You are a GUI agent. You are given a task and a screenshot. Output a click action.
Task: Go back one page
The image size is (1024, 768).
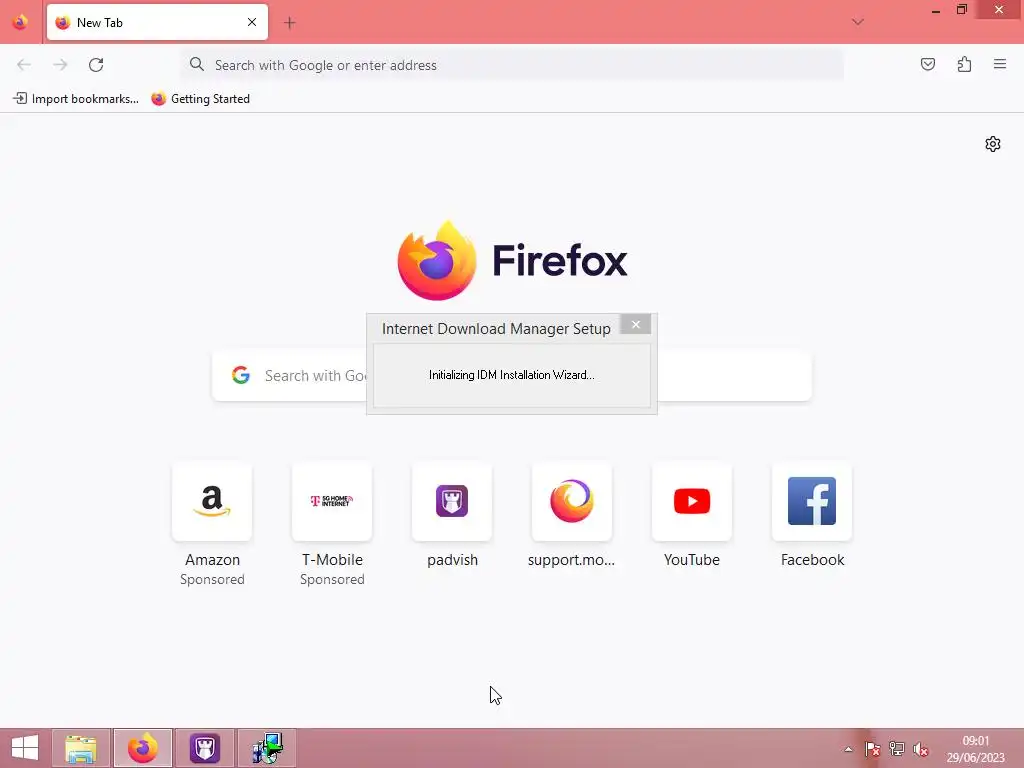point(24,65)
